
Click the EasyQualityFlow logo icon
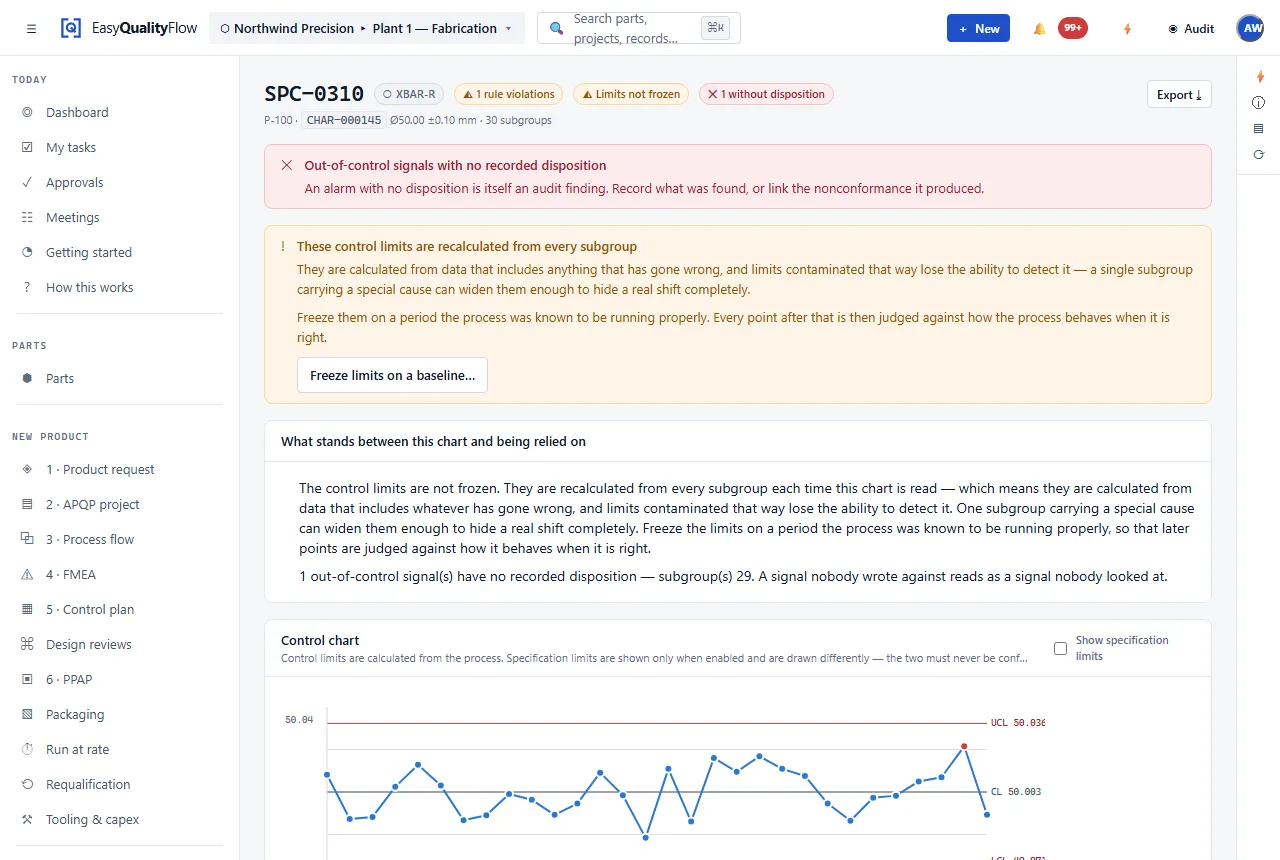pyautogui.click(x=70, y=28)
